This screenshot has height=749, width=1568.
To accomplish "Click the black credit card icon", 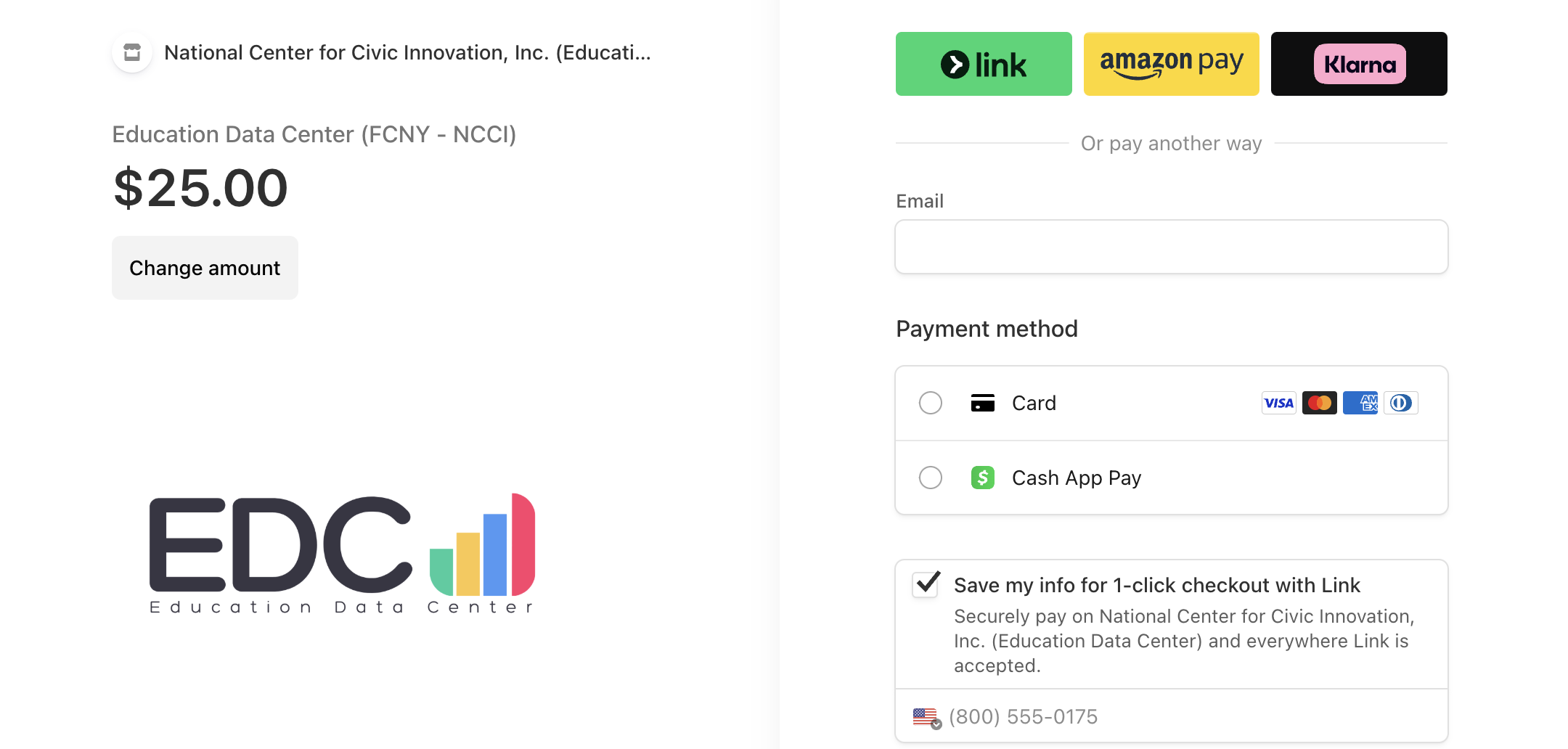I will click(x=982, y=403).
